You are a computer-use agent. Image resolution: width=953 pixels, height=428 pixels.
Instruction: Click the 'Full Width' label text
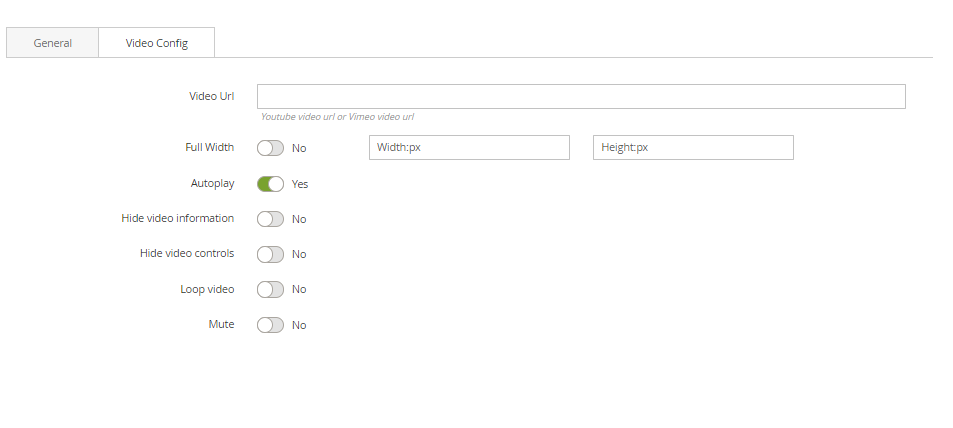pos(209,148)
